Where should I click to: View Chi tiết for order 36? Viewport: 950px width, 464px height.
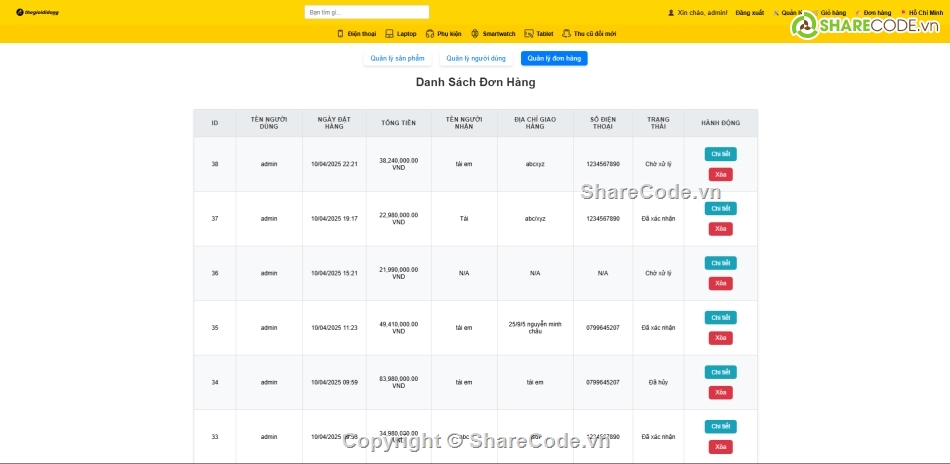tap(720, 263)
